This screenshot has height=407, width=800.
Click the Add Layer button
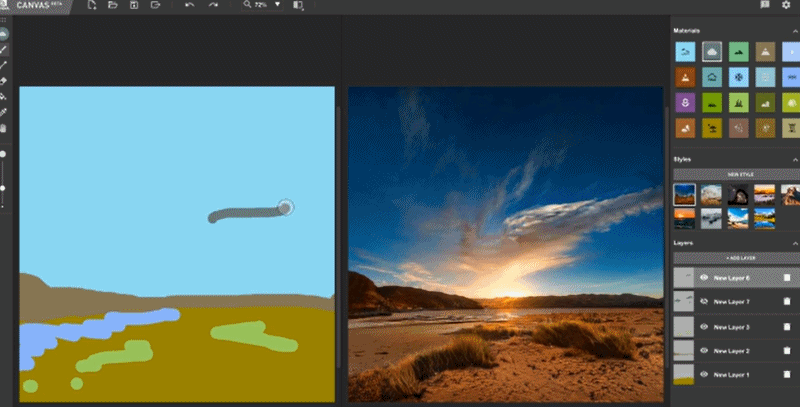[736, 258]
